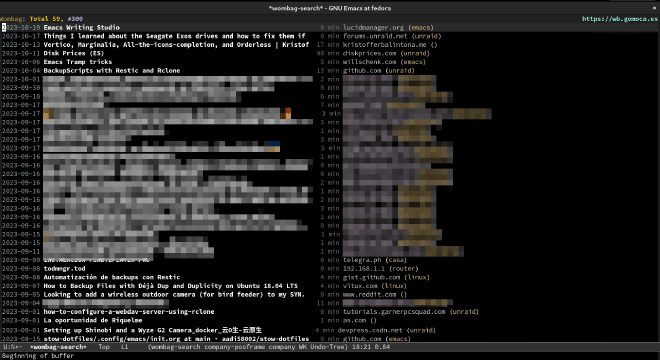660x360 pixels.
Task: Select the Disk Prices (ES) entry
Action: coord(74,53)
